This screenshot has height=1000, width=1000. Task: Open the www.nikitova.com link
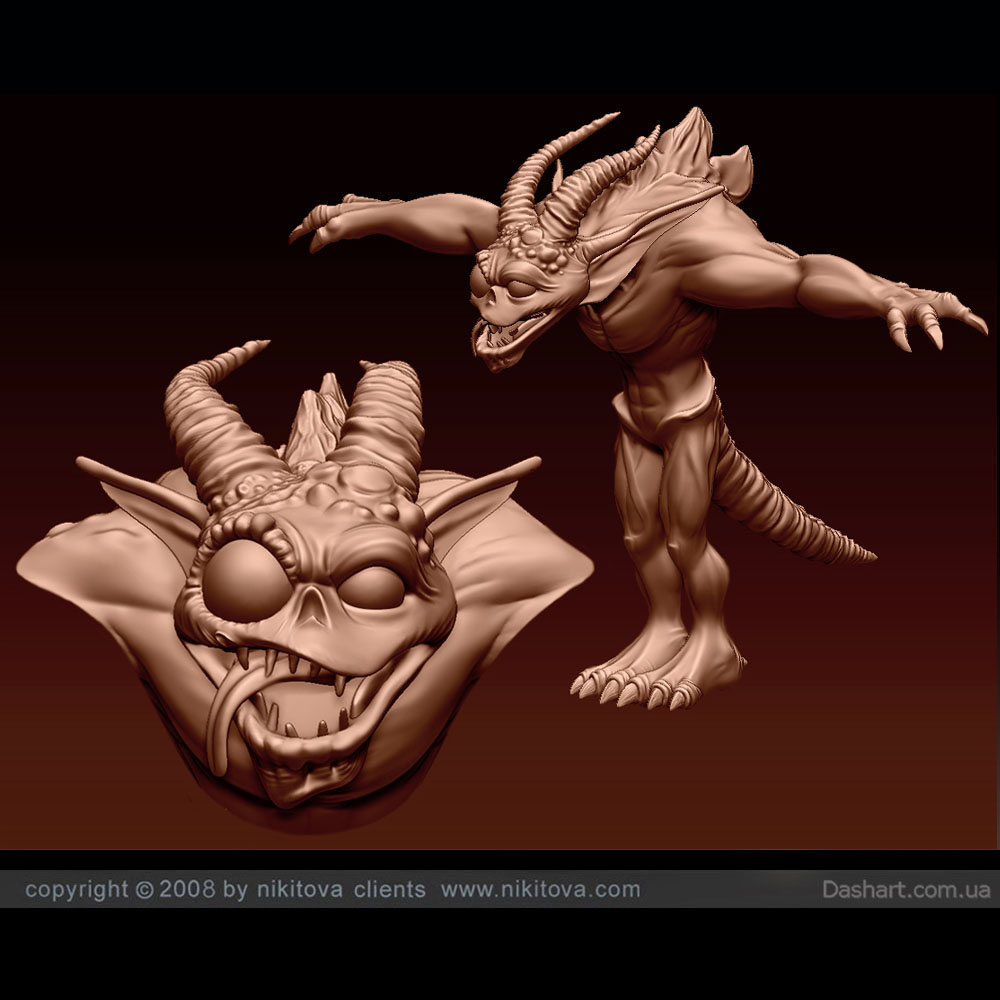(x=540, y=889)
